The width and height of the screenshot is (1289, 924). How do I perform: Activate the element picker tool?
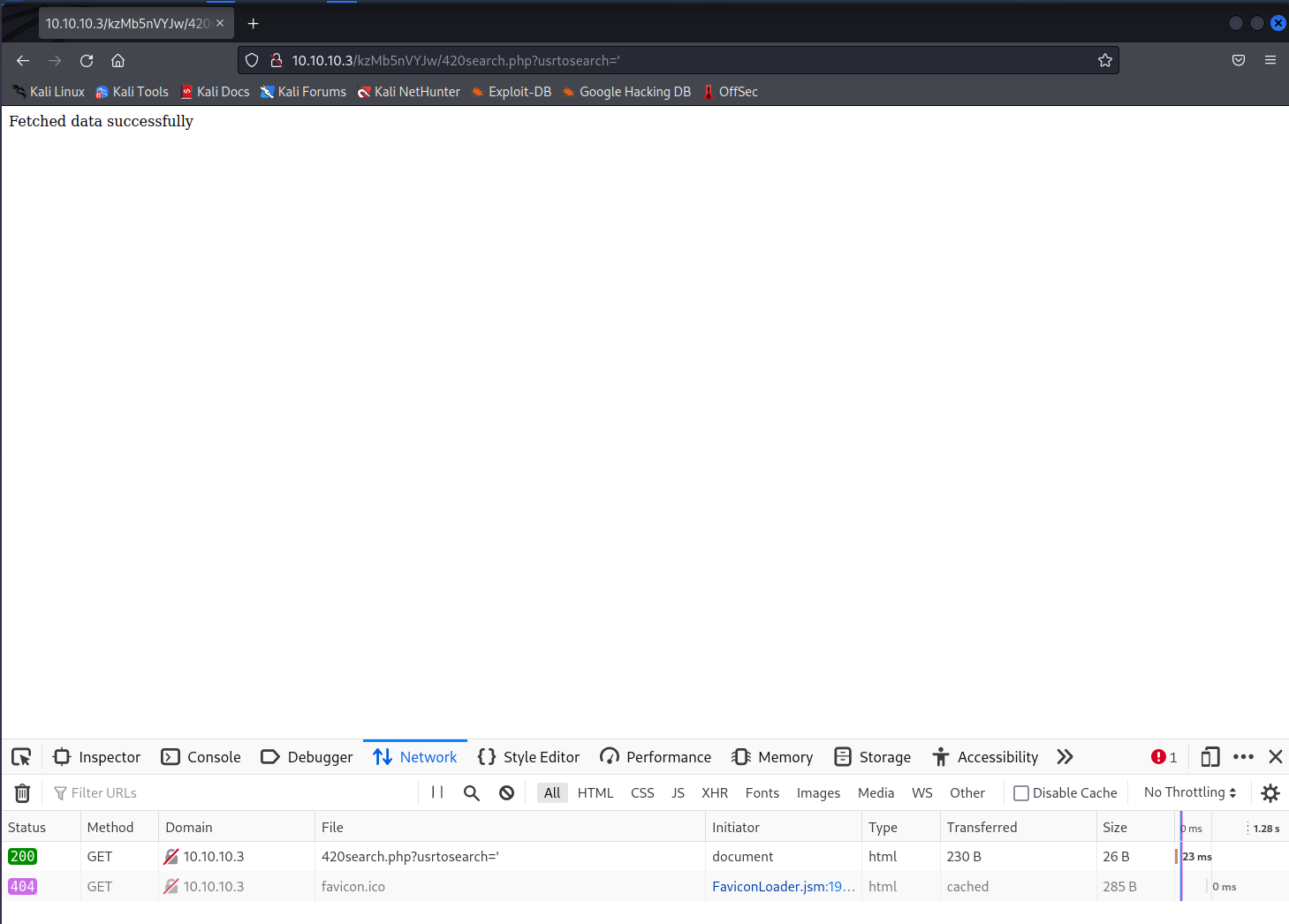21,757
